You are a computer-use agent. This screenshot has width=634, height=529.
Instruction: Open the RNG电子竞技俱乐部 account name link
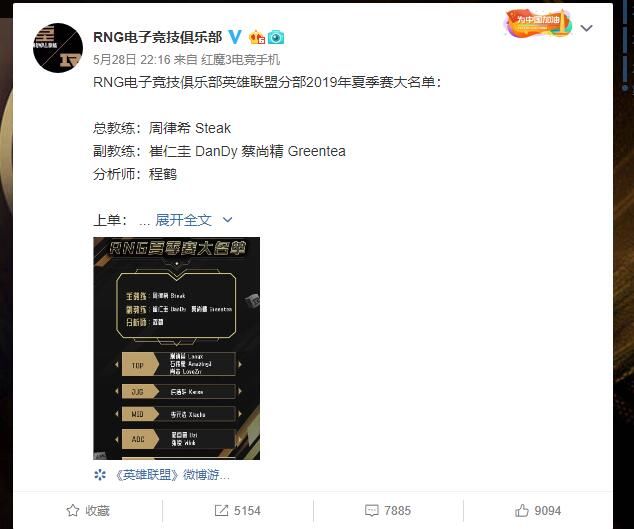(158, 37)
